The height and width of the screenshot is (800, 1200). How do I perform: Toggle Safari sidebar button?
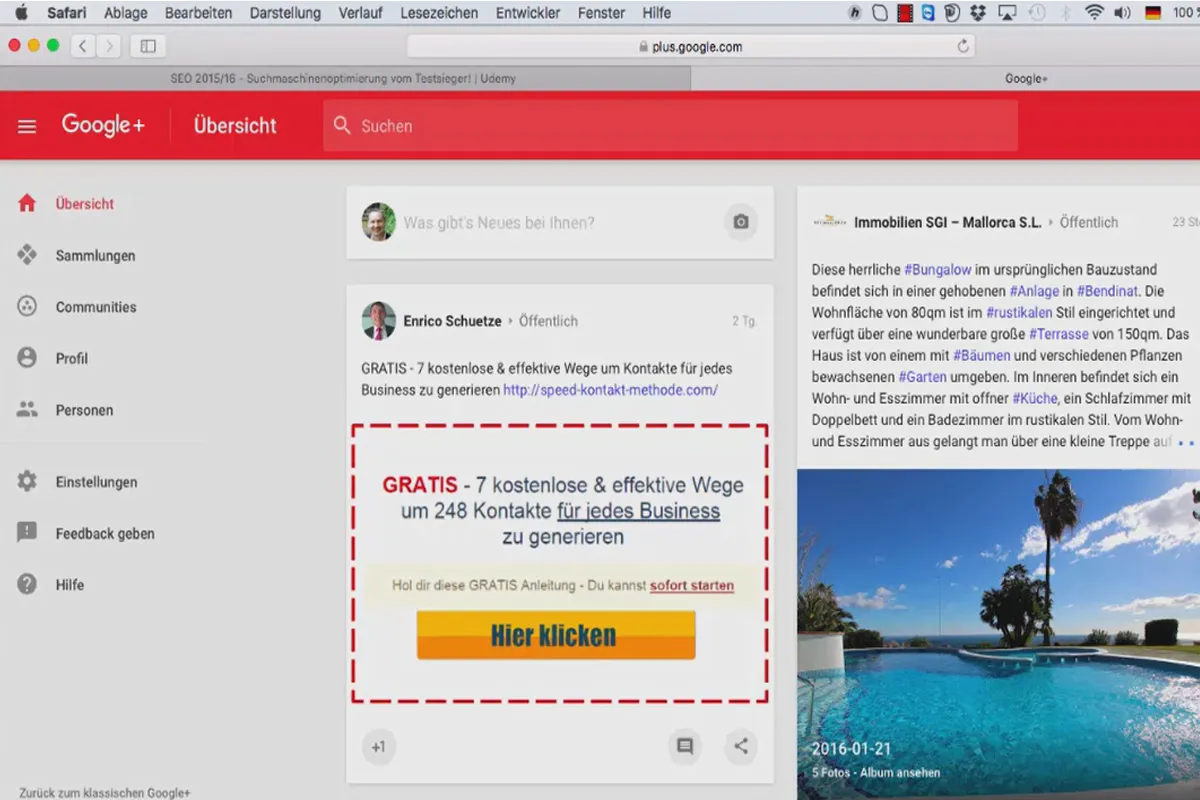148,46
